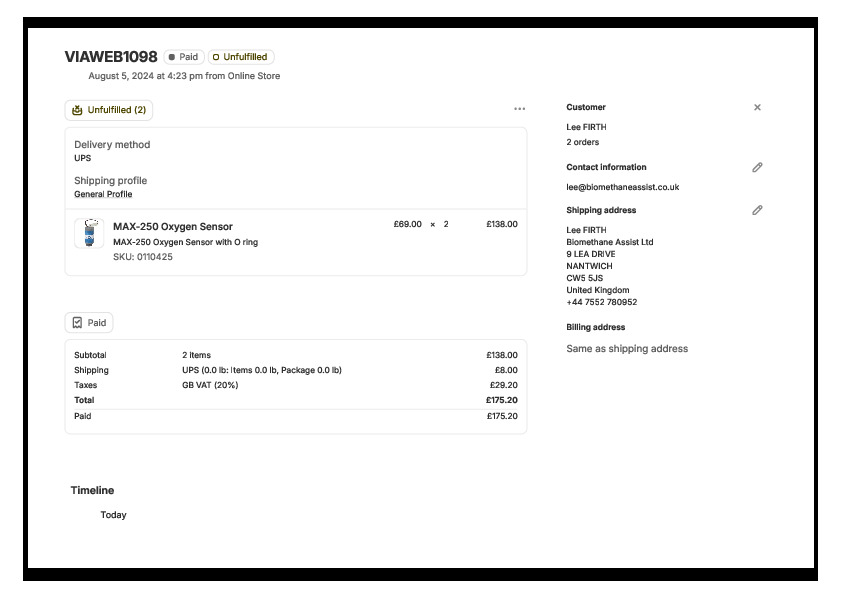
Task: Select the order number VIAWEB1098
Action: pyautogui.click(x=110, y=57)
